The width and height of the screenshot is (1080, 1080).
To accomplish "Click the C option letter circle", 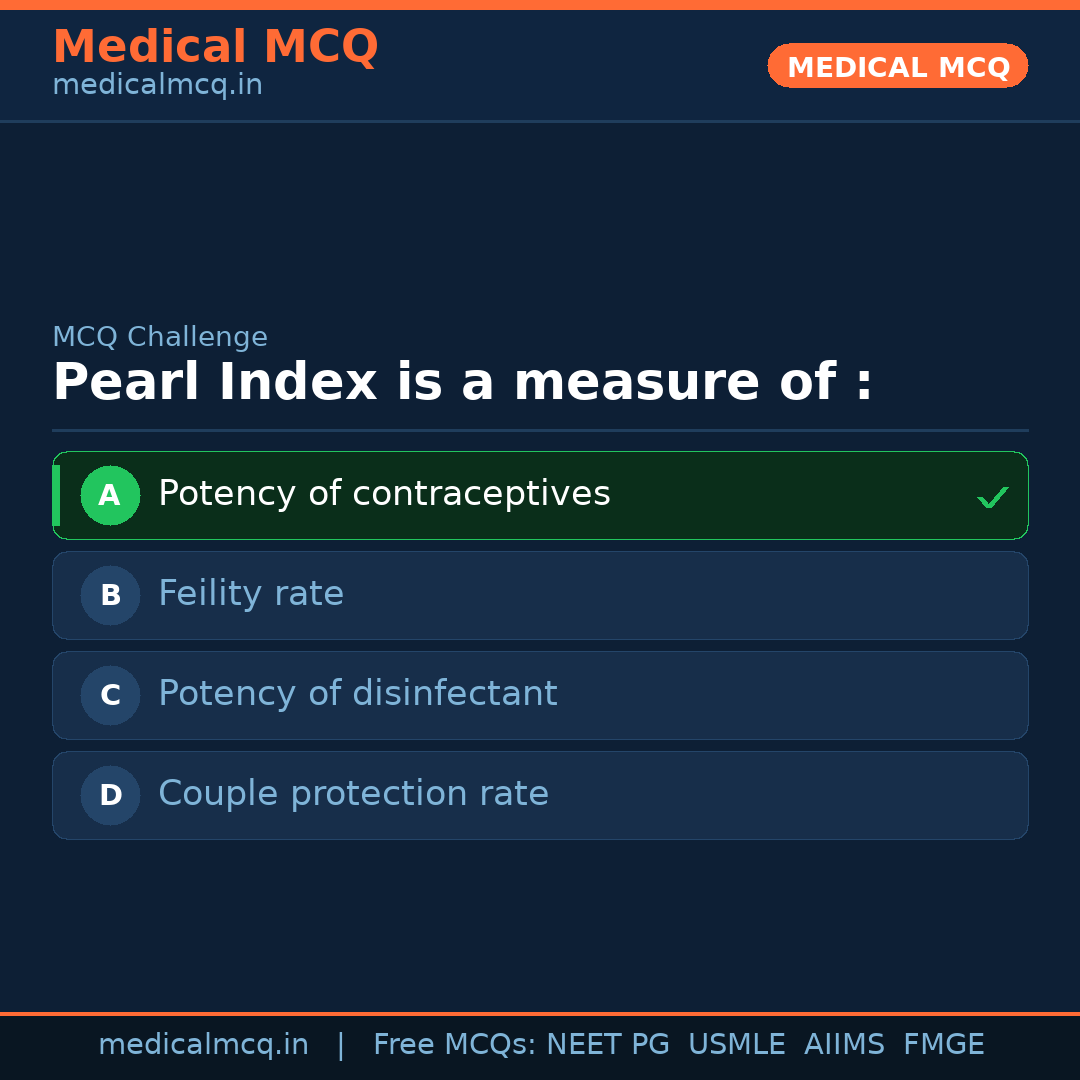I will pyautogui.click(x=110, y=695).
